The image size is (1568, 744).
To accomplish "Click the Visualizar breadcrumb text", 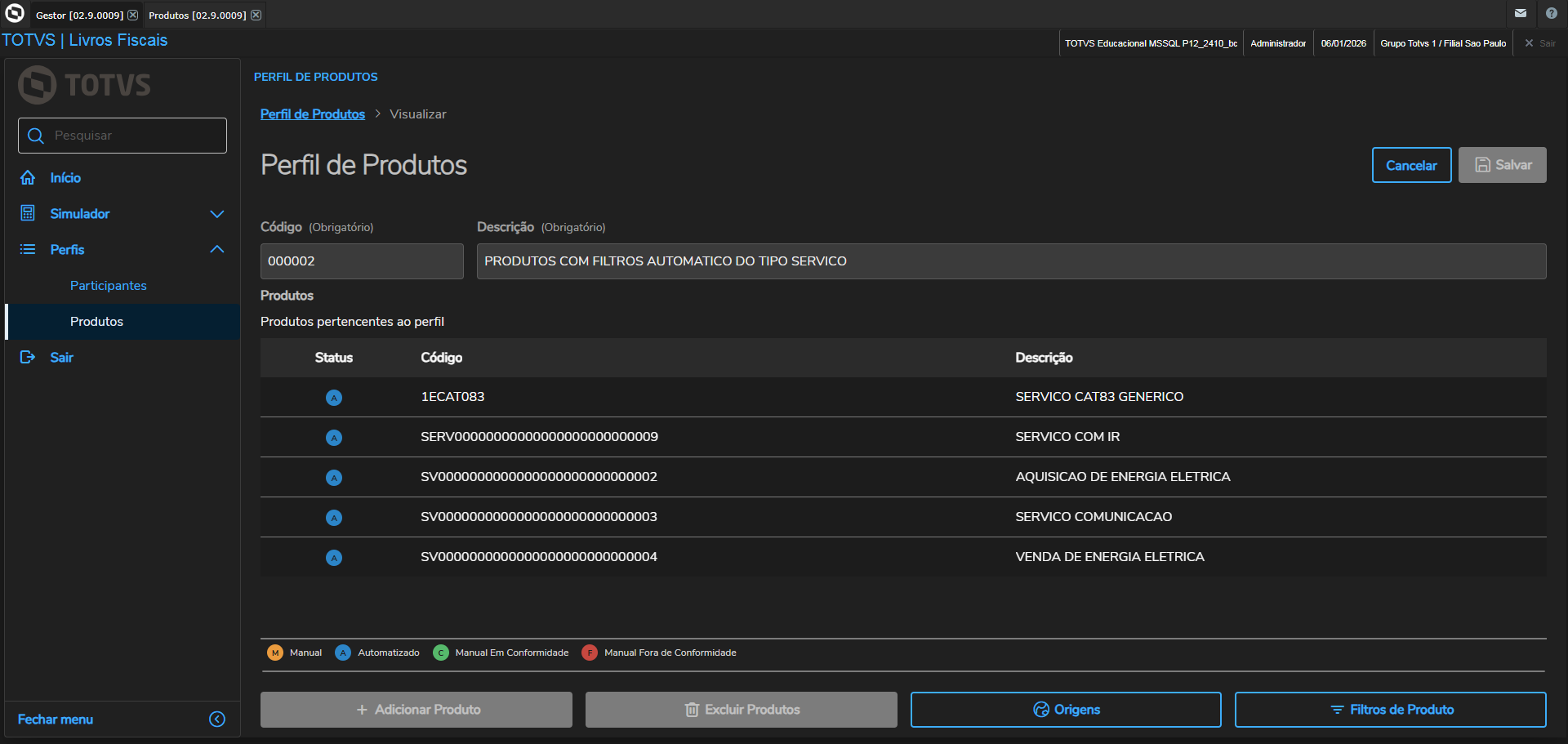I will tap(418, 114).
